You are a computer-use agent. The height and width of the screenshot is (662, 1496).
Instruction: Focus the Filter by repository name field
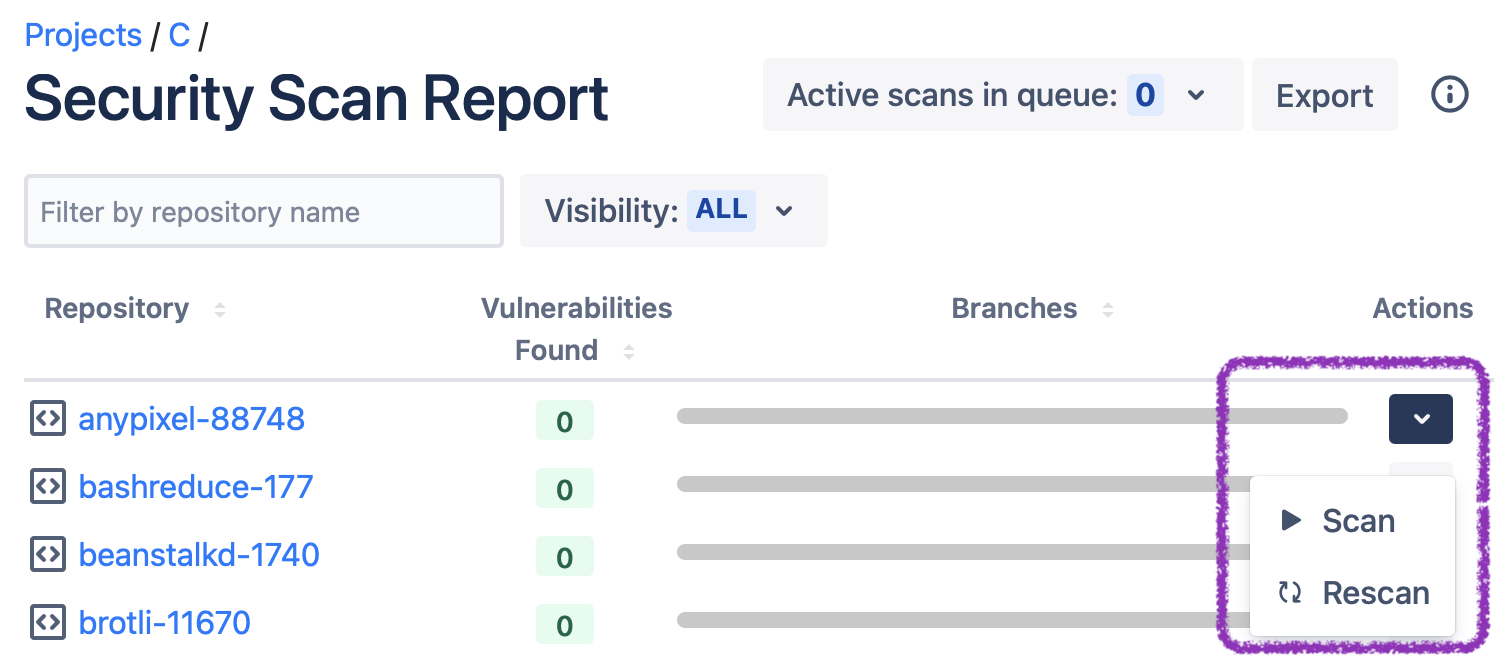pos(263,212)
